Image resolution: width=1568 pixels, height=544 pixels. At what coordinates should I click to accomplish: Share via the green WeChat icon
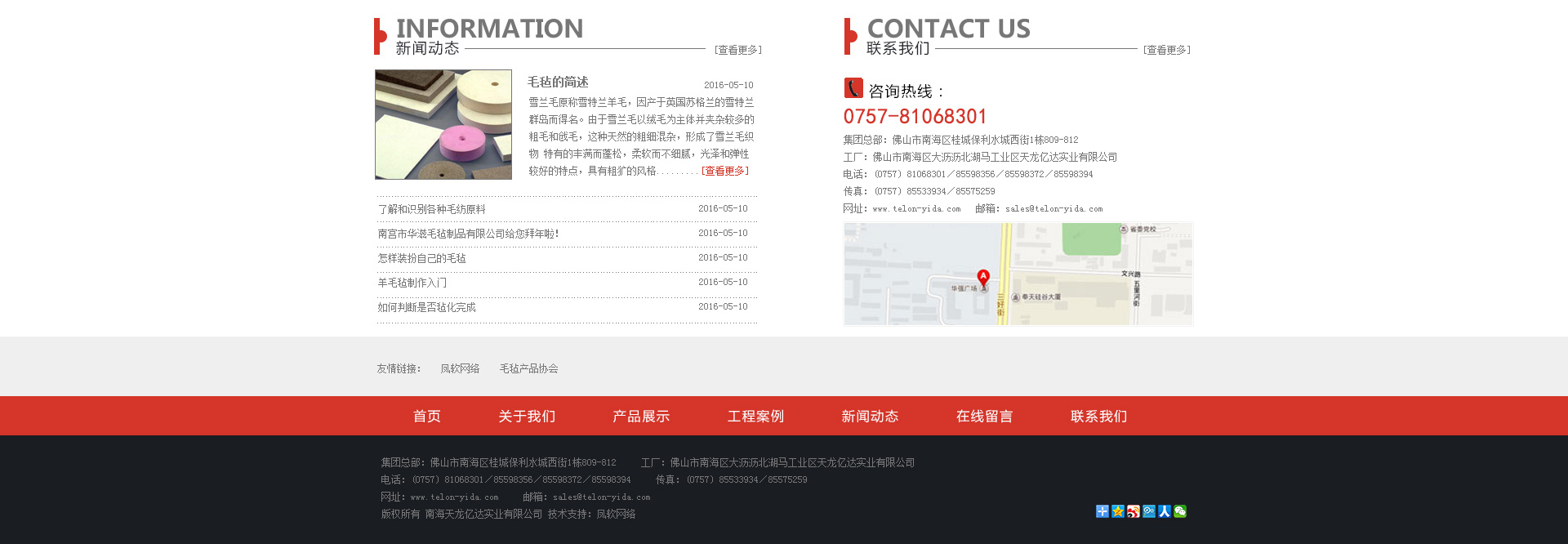[x=1180, y=511]
